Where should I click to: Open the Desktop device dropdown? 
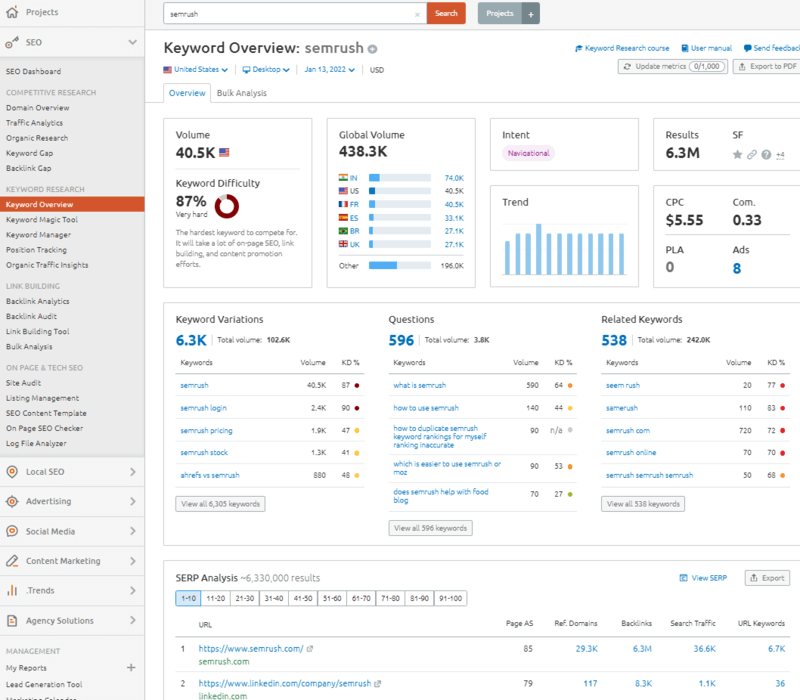point(263,69)
